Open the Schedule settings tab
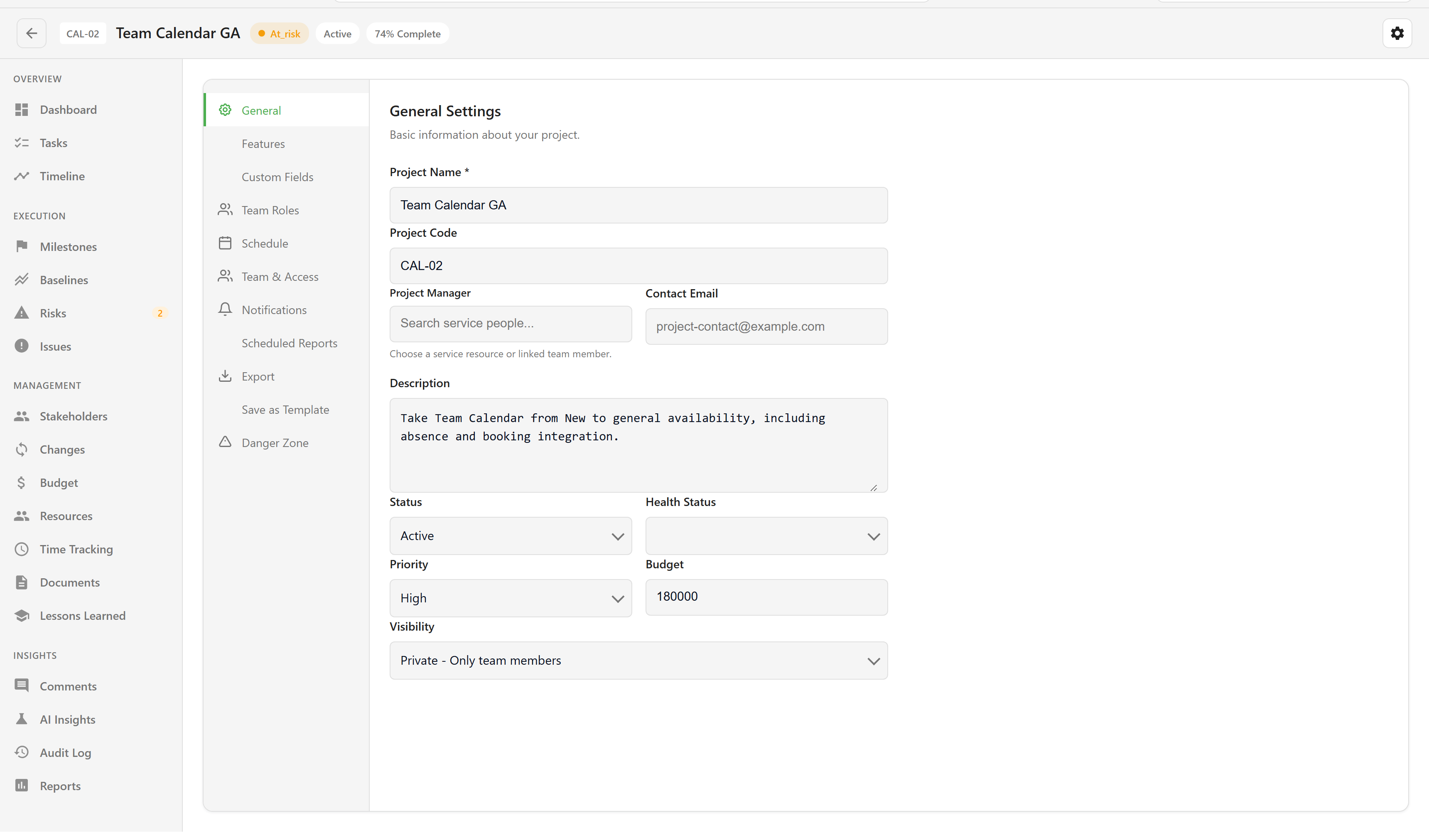 click(x=286, y=243)
